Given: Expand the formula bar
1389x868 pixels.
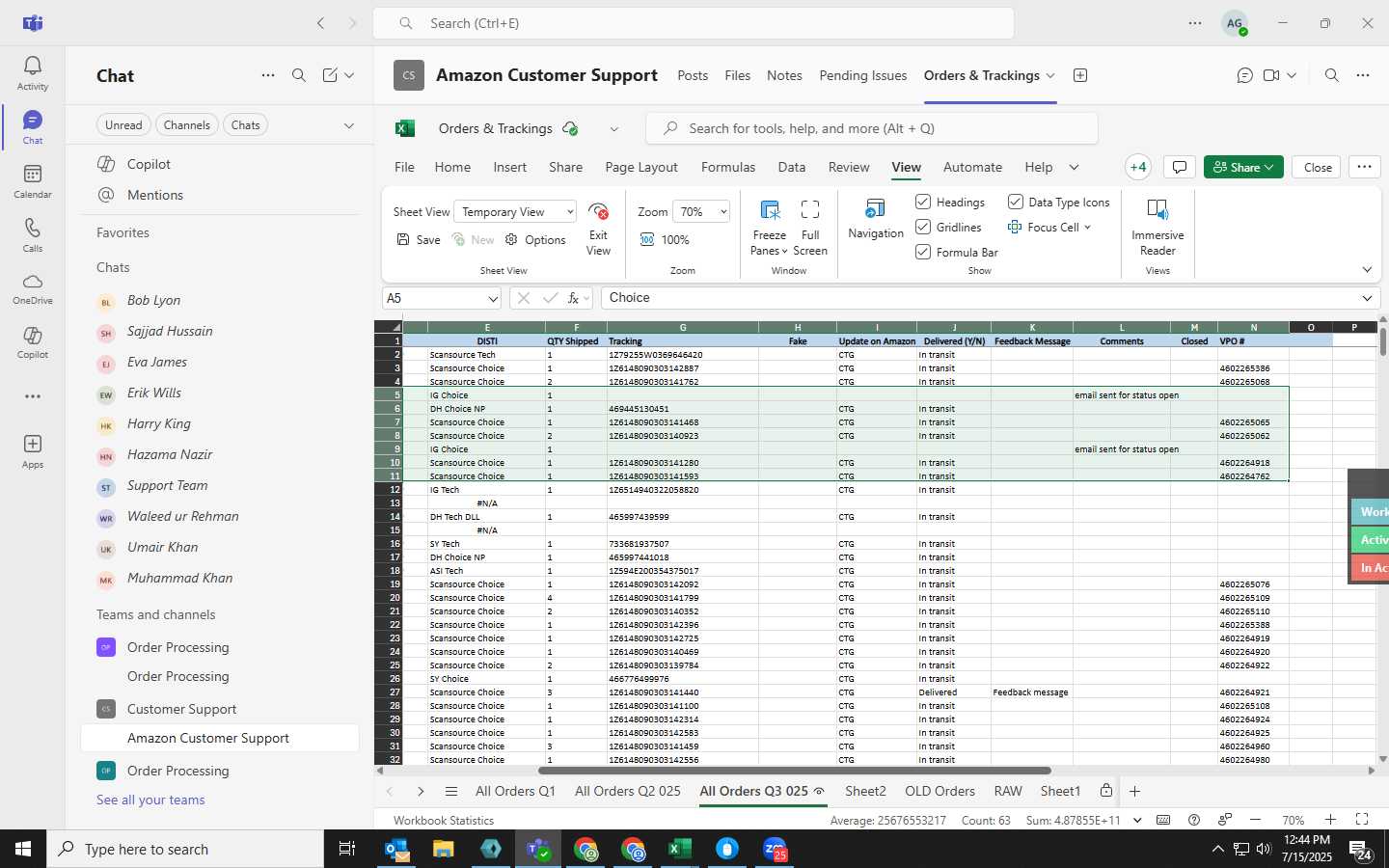Looking at the screenshot, I should tap(1367, 298).
